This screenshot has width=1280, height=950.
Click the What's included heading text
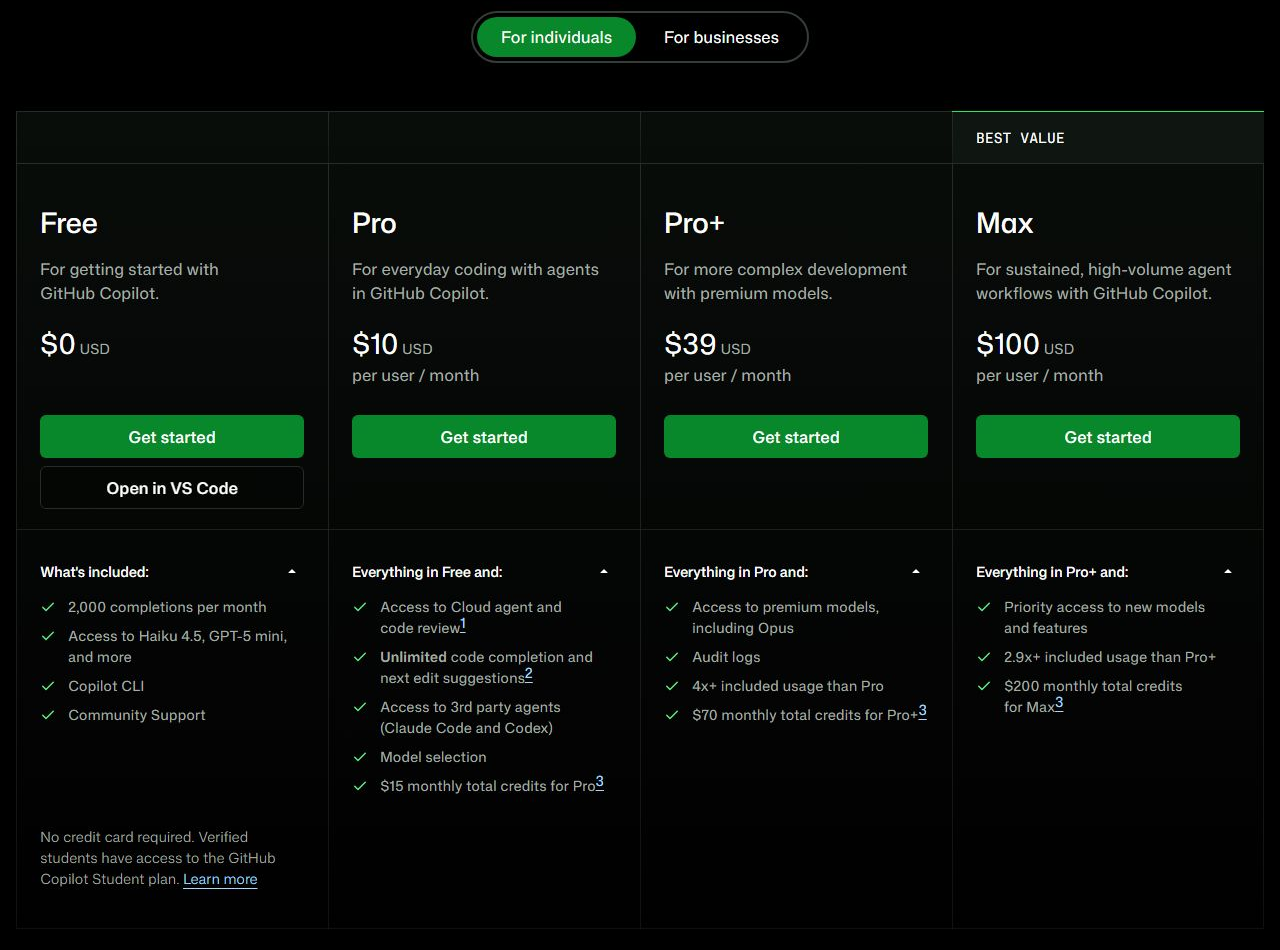pos(94,572)
